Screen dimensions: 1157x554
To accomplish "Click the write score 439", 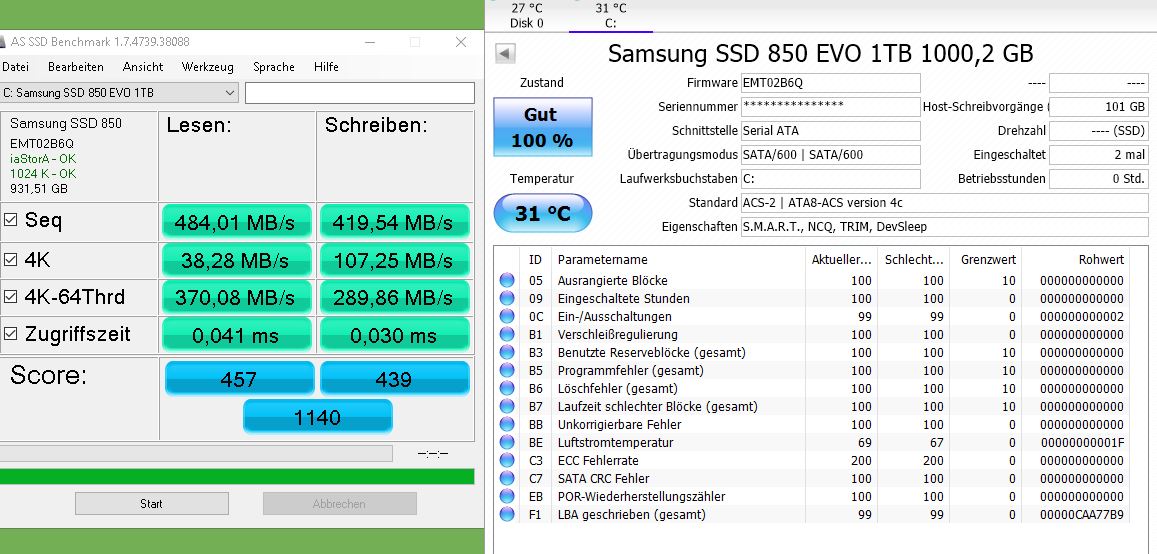I will [x=394, y=378].
